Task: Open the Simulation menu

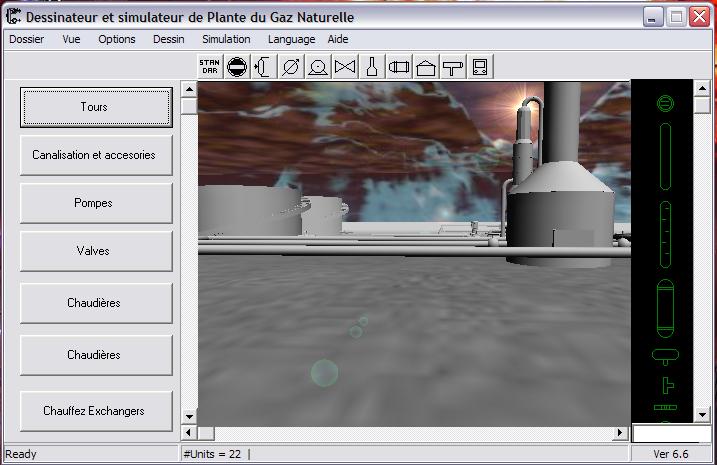Action: 226,39
